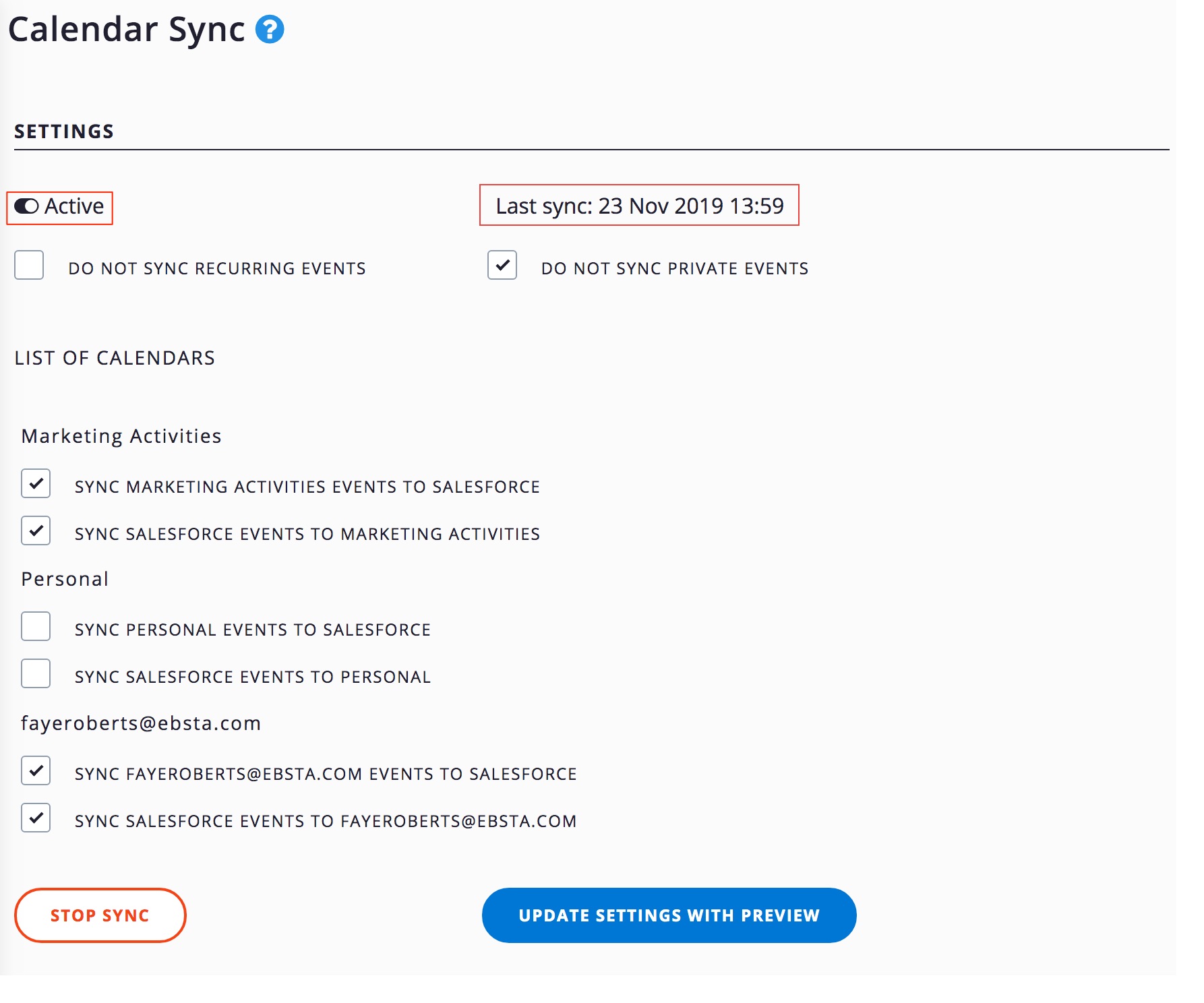Click the Settings section heading
The height and width of the screenshot is (1003, 1204).
point(64,131)
